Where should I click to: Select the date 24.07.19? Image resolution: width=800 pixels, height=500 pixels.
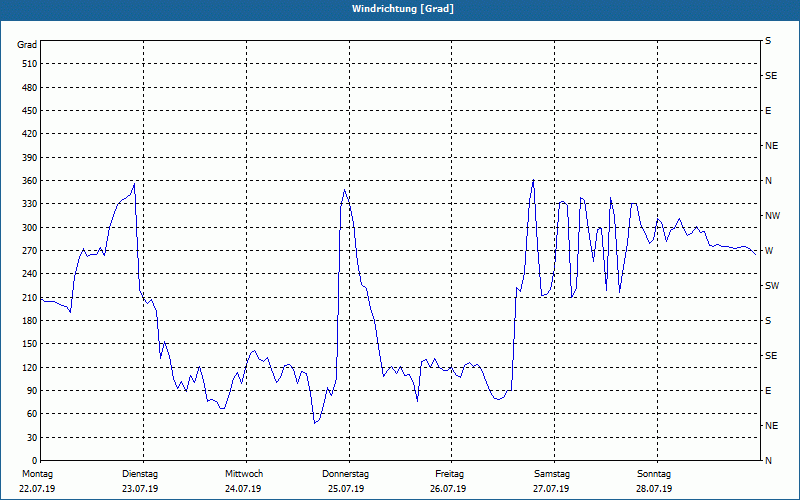click(x=243, y=489)
